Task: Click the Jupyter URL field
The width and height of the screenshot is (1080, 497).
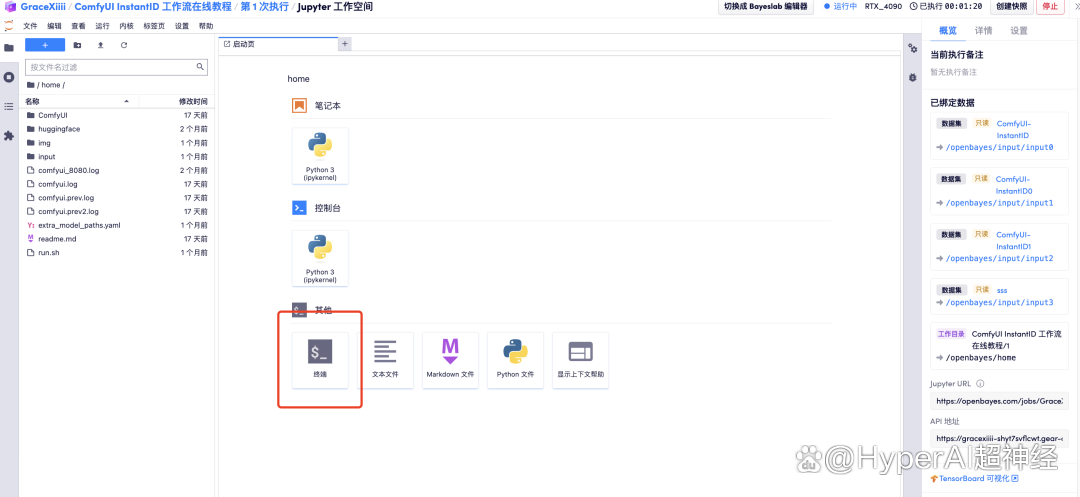Action: coord(999,401)
